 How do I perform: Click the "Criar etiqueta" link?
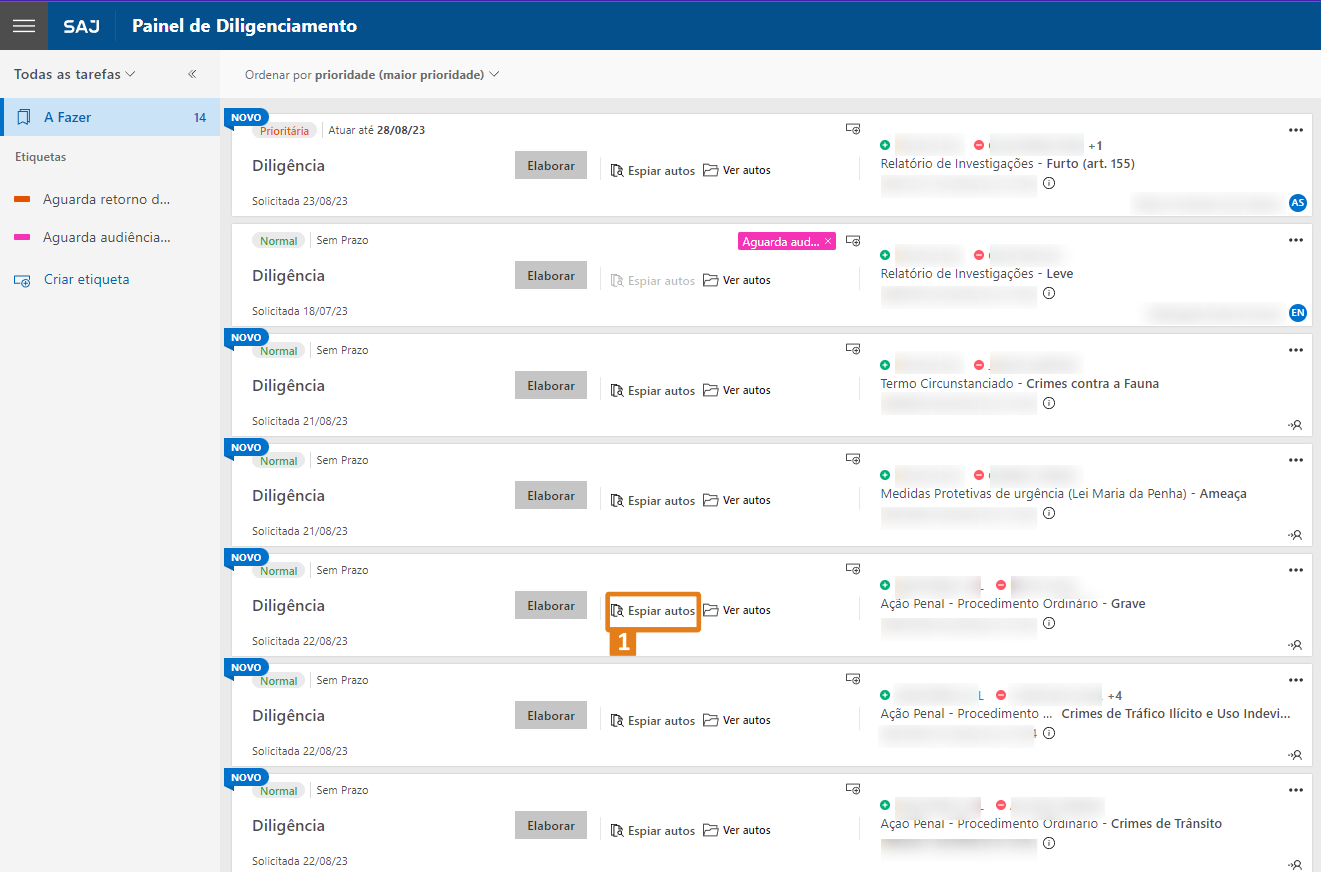[86, 280]
